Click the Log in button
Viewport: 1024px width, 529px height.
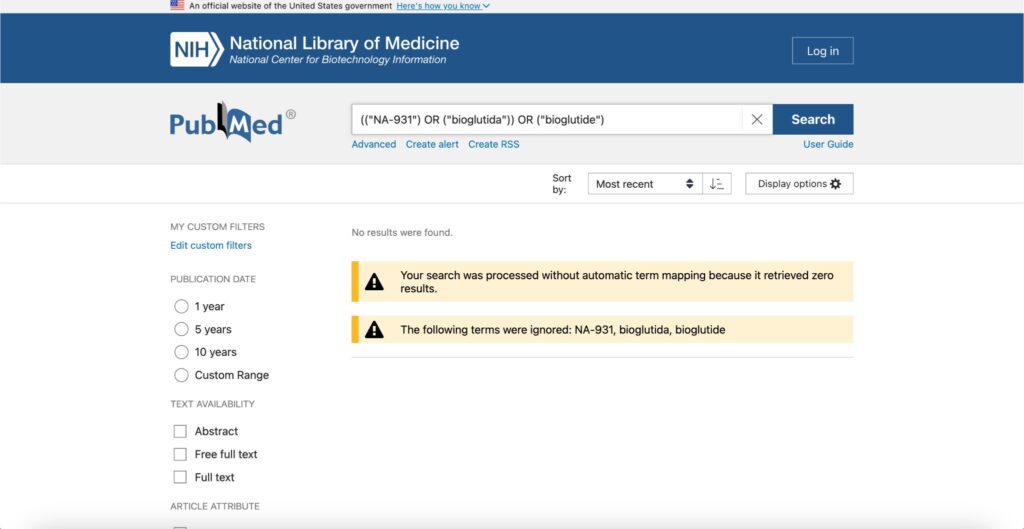(x=823, y=51)
